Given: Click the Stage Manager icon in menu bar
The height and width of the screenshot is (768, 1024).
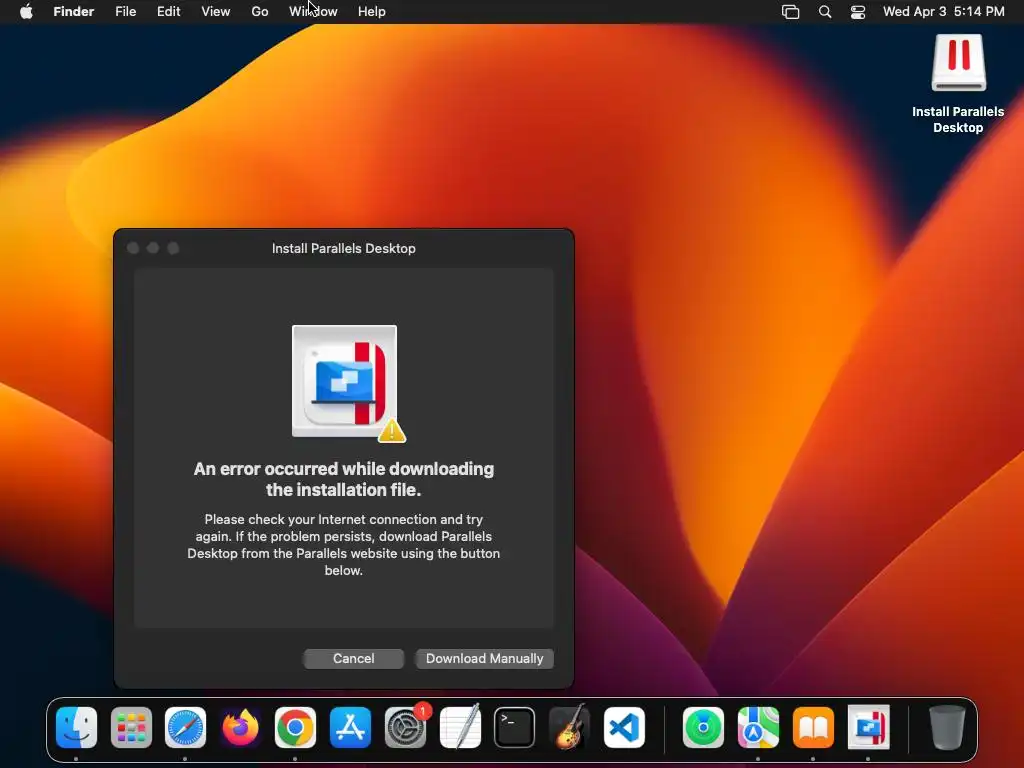Looking at the screenshot, I should [790, 12].
